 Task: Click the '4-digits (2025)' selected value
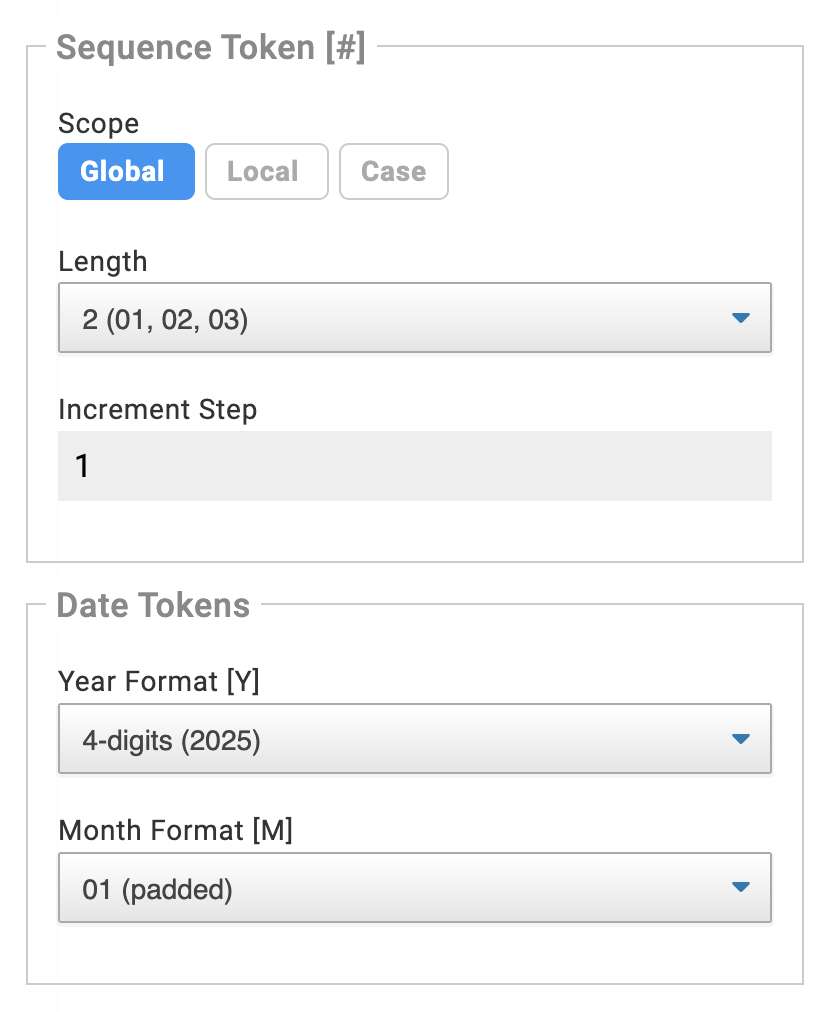(171, 742)
